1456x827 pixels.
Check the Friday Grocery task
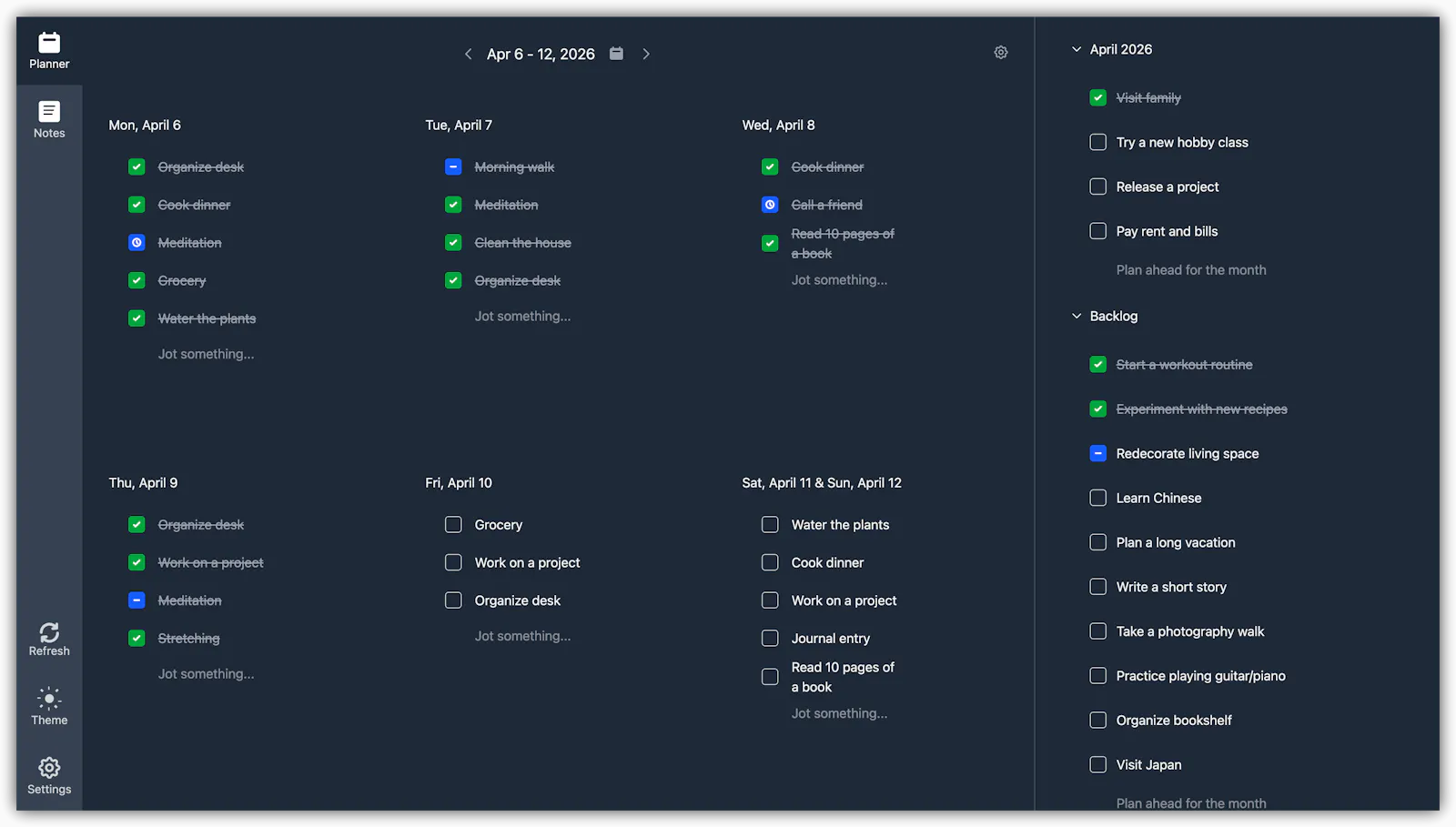[x=453, y=525]
